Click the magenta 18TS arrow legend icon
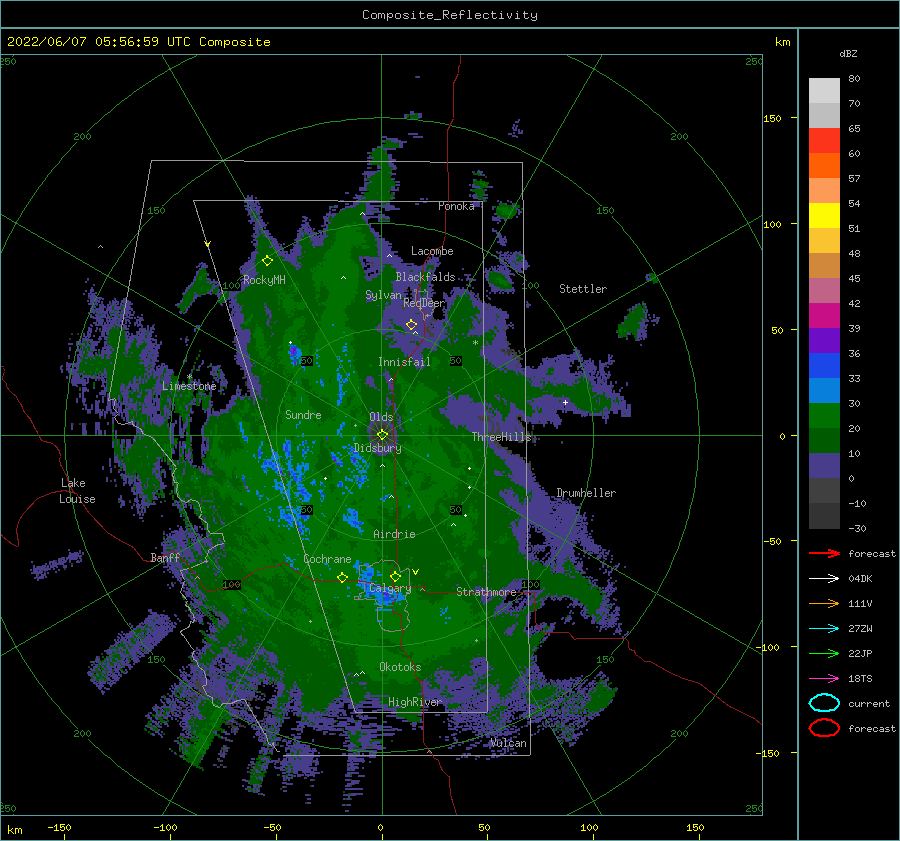900x841 pixels. point(824,679)
